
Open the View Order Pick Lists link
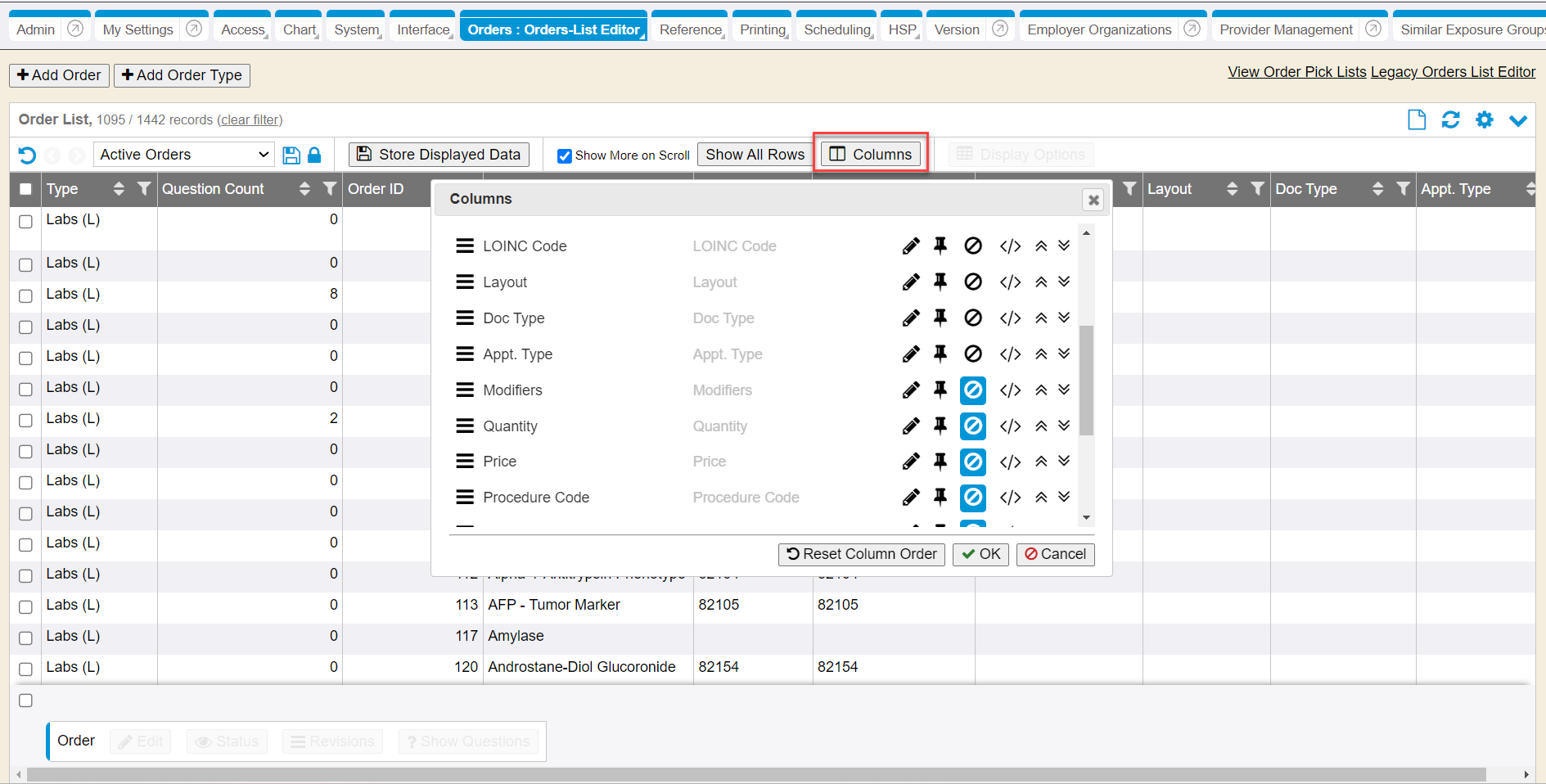1296,72
